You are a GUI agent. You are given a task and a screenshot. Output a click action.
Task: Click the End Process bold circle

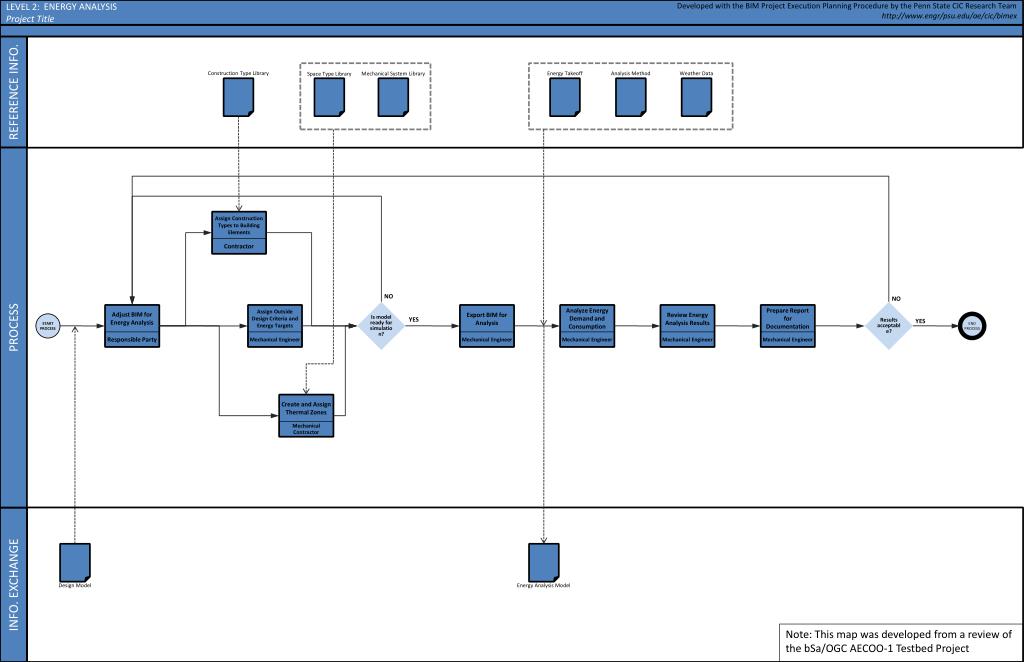pyautogui.click(x=972, y=326)
